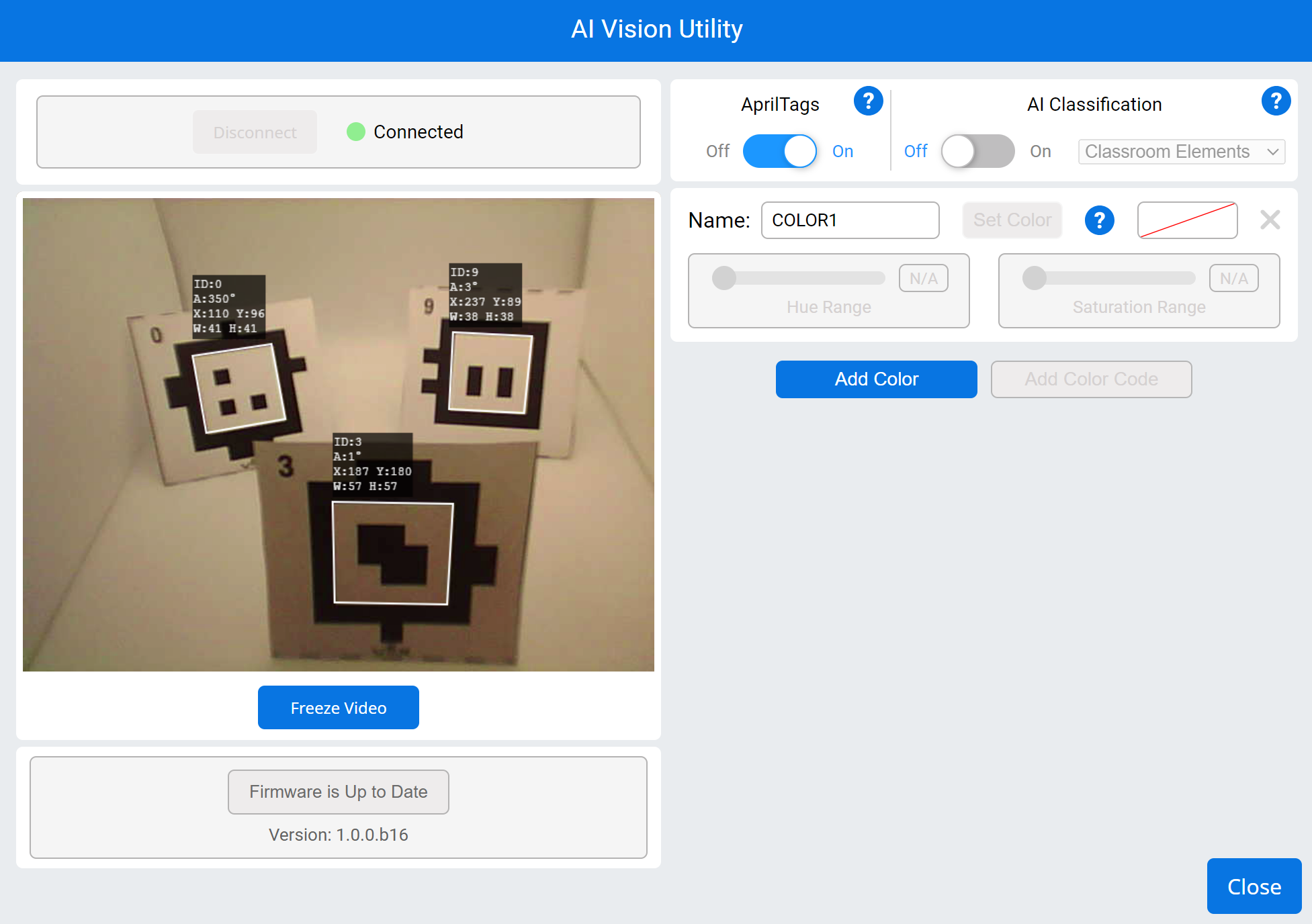The width and height of the screenshot is (1312, 924).
Task: Open the Classroom Elements dropdown
Action: click(1180, 152)
